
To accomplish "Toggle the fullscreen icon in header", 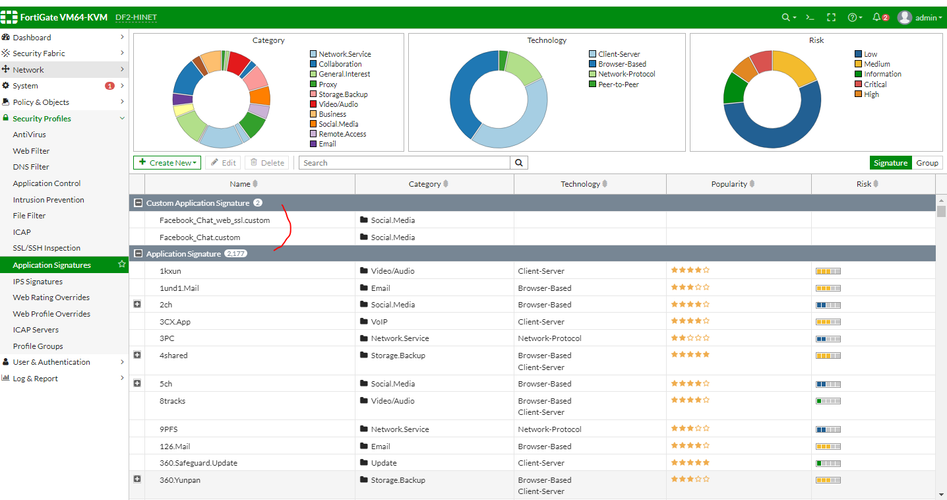I will pos(831,18).
